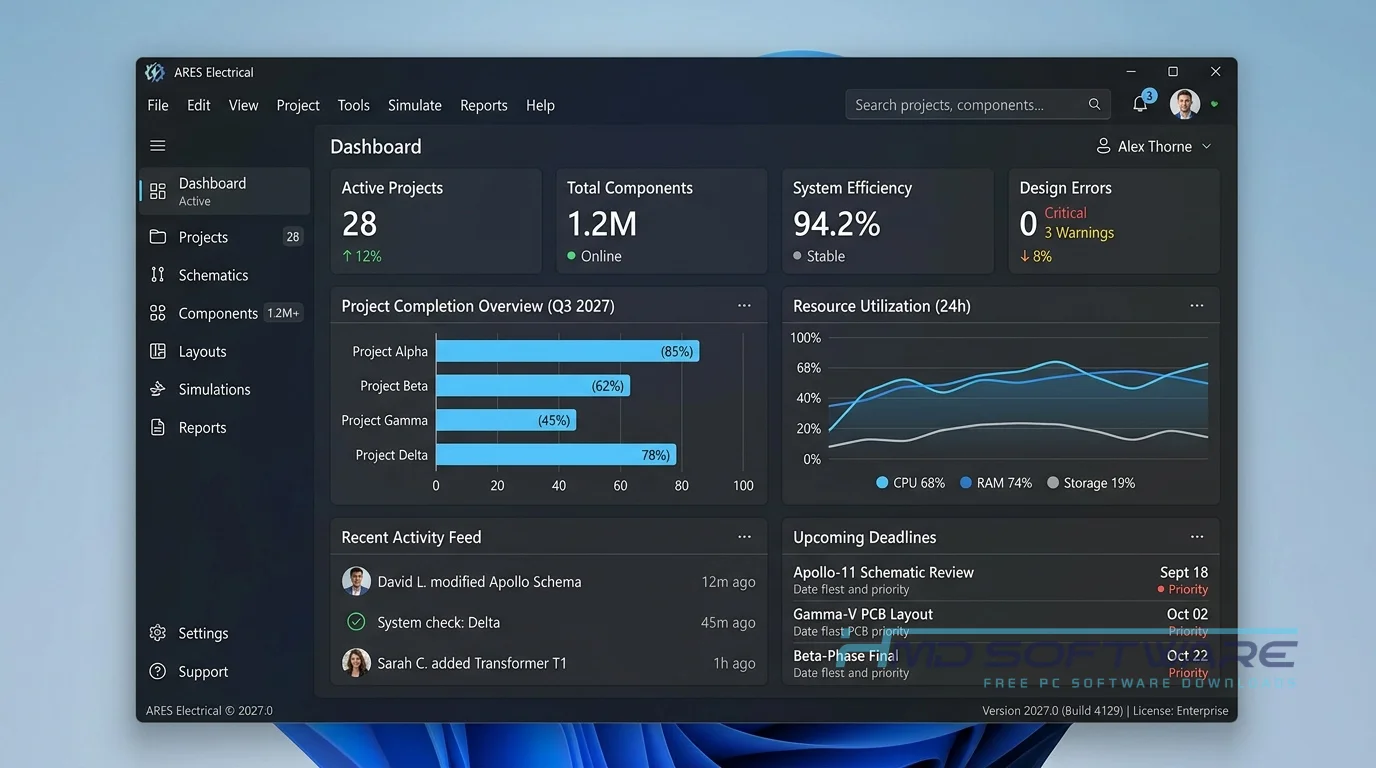Click the Support question mark icon
Viewport: 1376px width, 768px height.
(x=158, y=672)
